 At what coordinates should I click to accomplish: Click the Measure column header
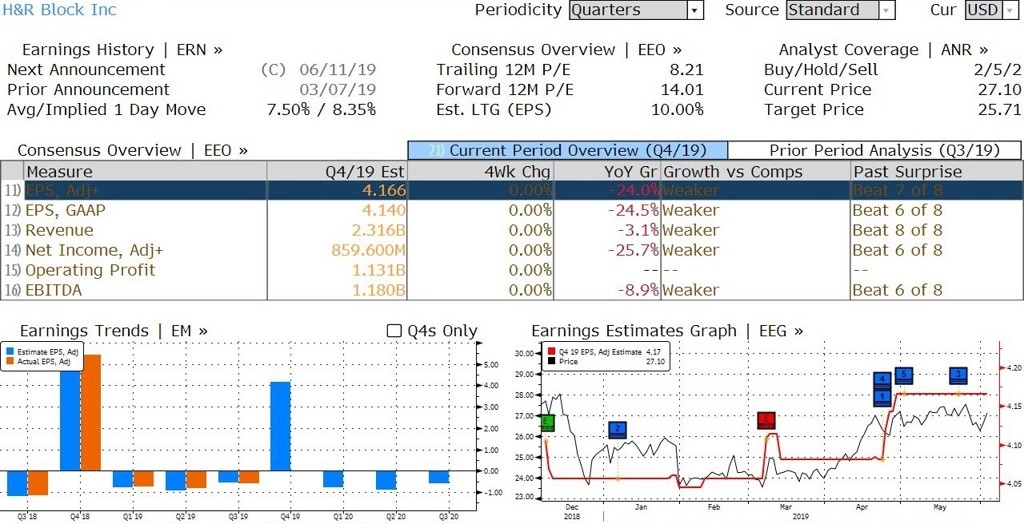tap(145, 172)
